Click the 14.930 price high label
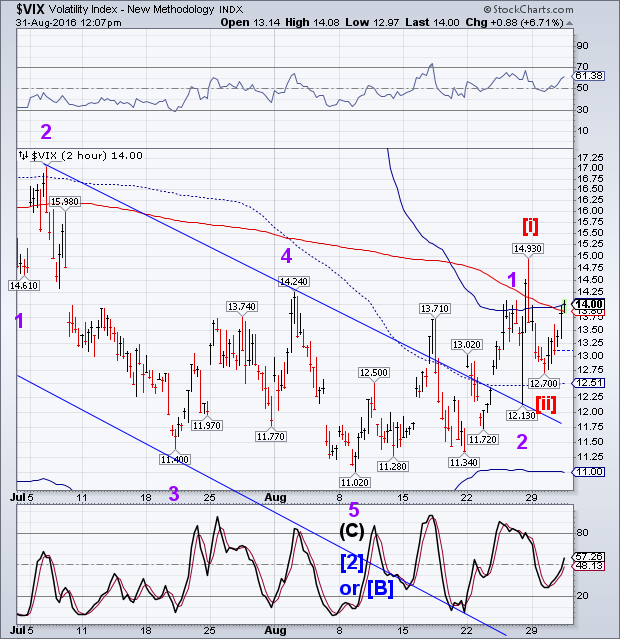Image resolution: width=620 pixels, height=639 pixels. (527, 248)
